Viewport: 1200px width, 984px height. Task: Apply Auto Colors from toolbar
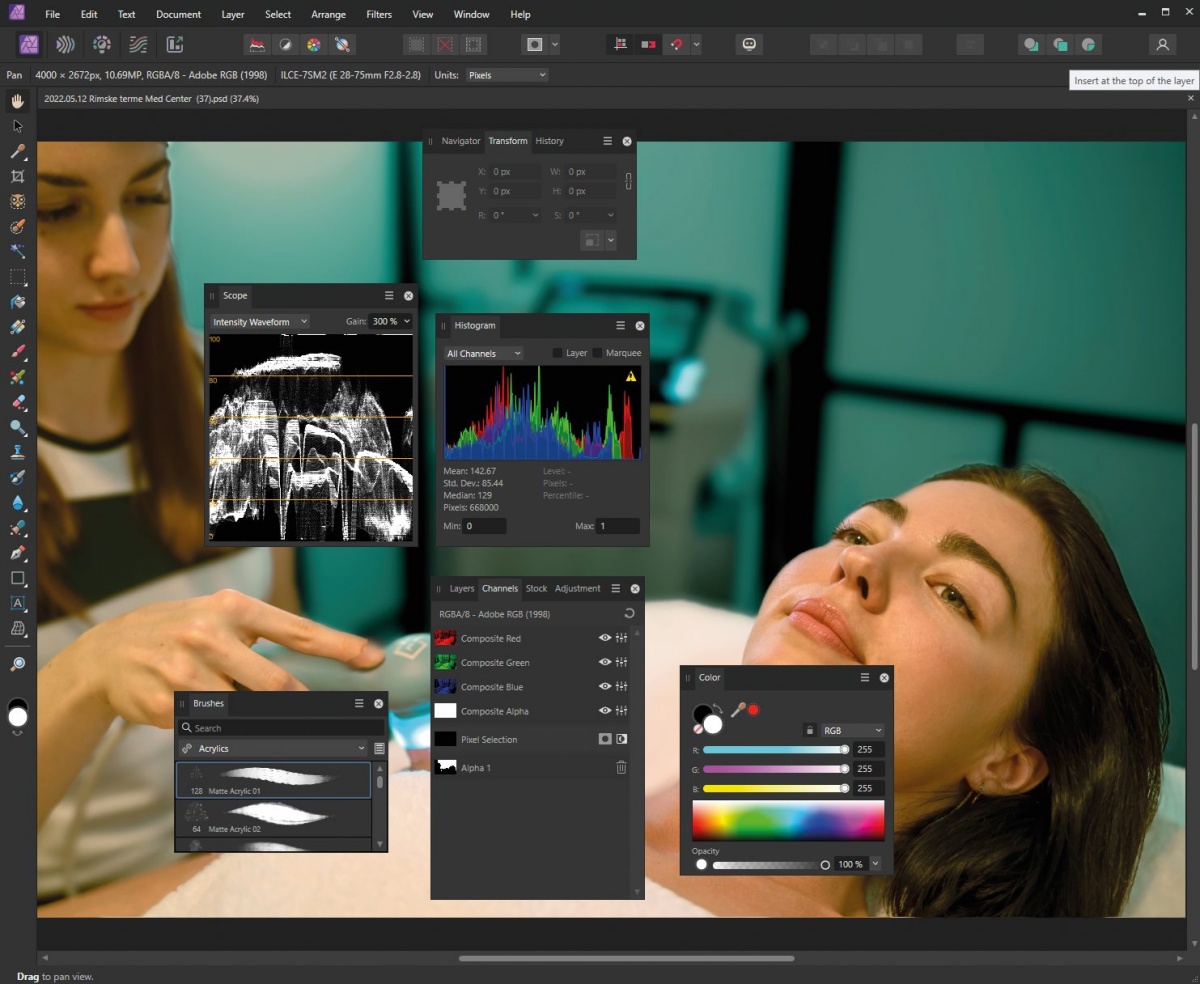tap(314, 44)
